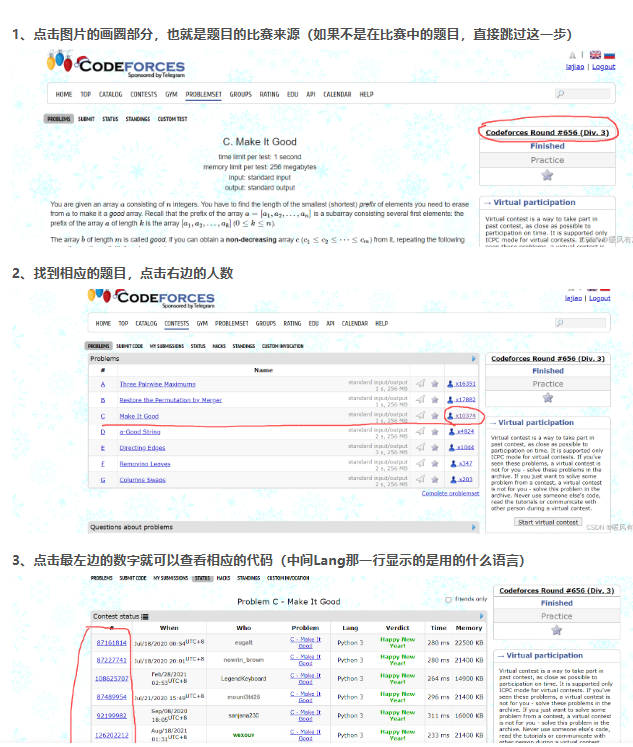Open submission 92199982
633x747 pixels.
coord(111,715)
